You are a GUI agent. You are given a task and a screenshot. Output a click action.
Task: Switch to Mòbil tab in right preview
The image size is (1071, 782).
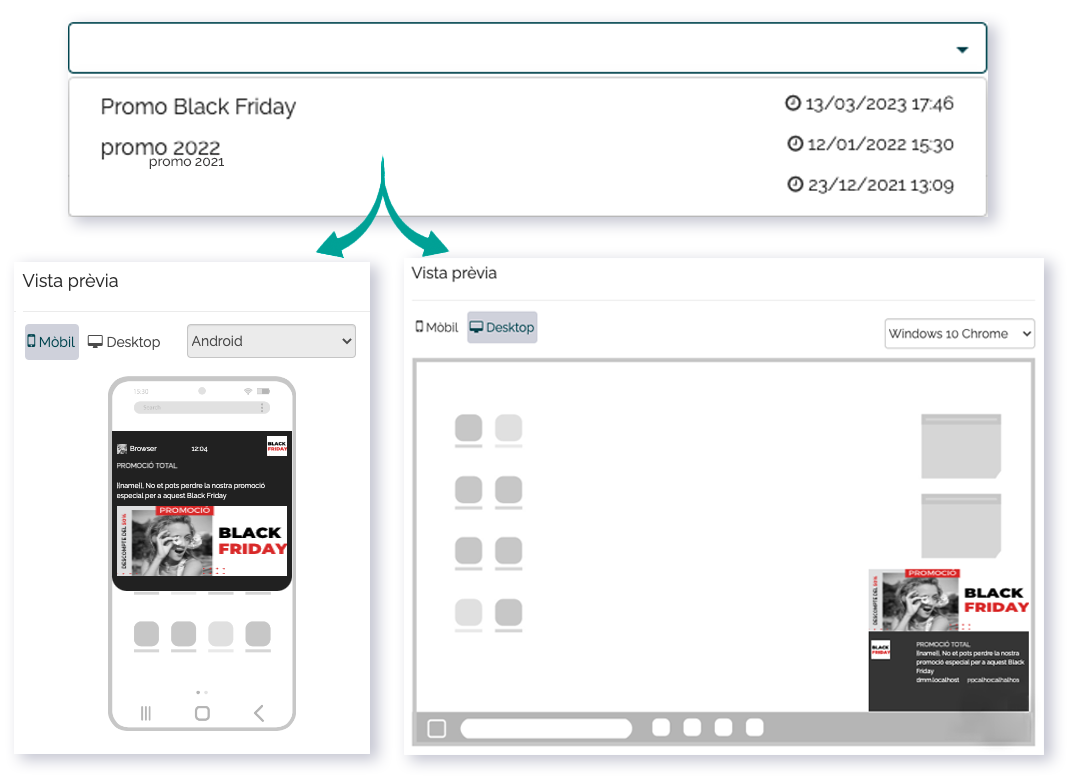[x=436, y=327]
